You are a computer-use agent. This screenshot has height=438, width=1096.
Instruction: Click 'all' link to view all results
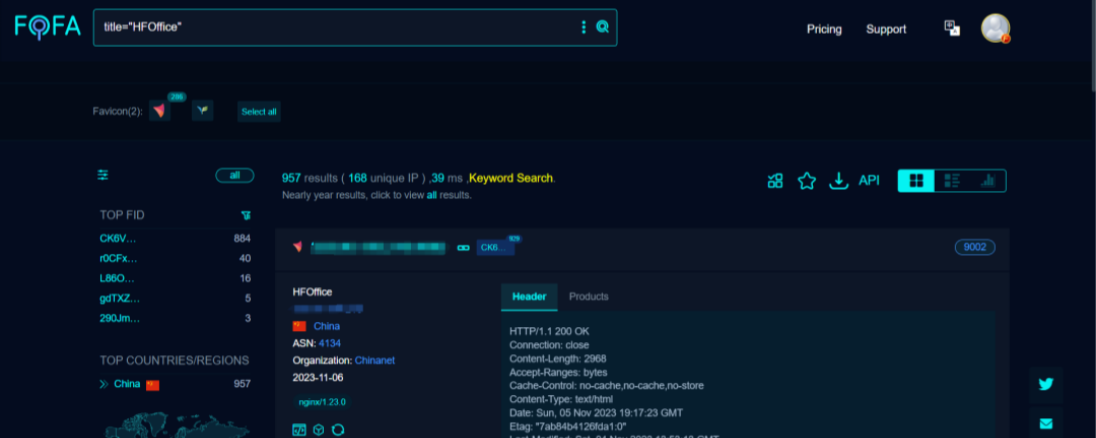click(432, 196)
